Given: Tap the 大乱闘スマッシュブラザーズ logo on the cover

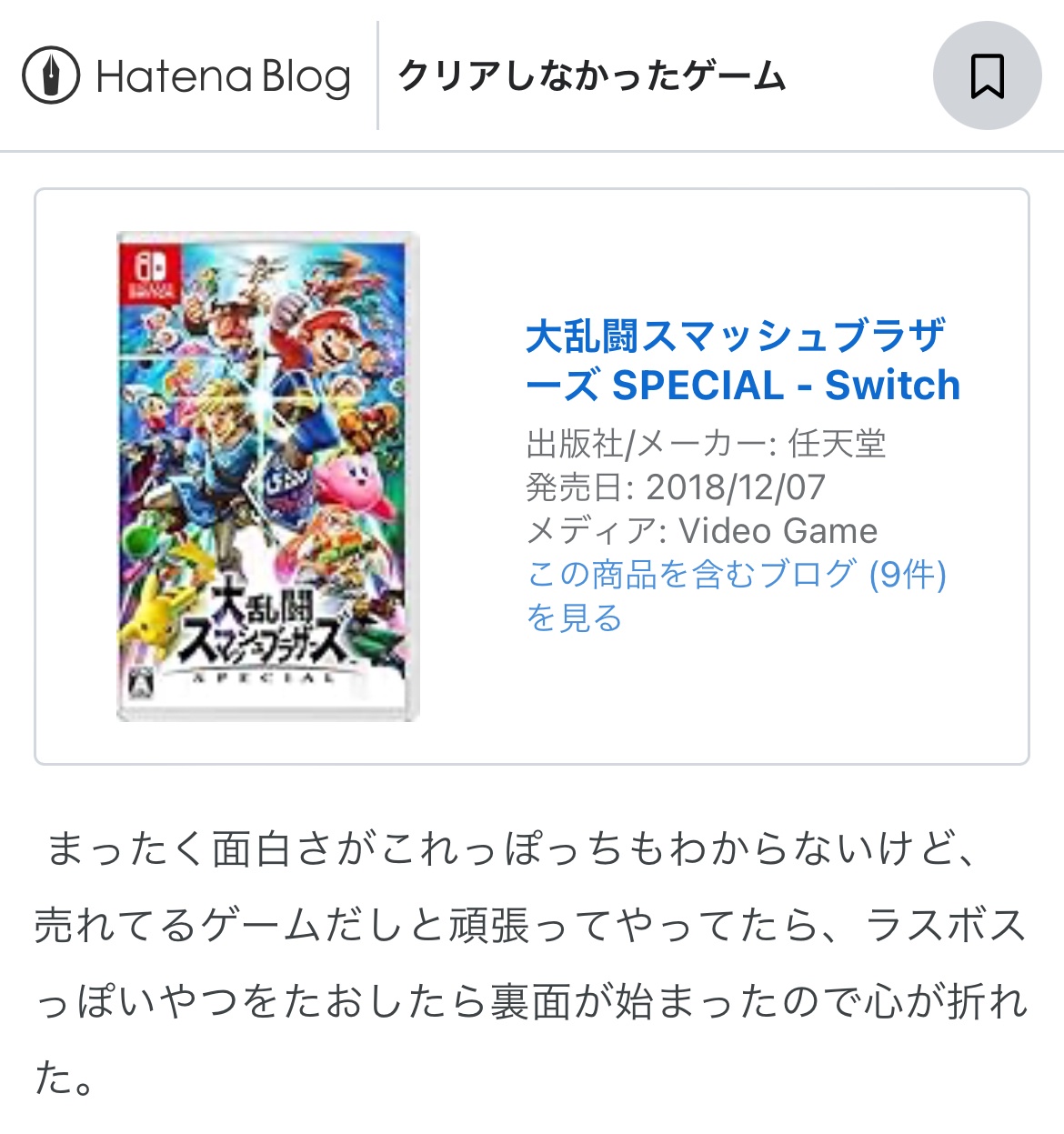Looking at the screenshot, I should (x=264, y=626).
